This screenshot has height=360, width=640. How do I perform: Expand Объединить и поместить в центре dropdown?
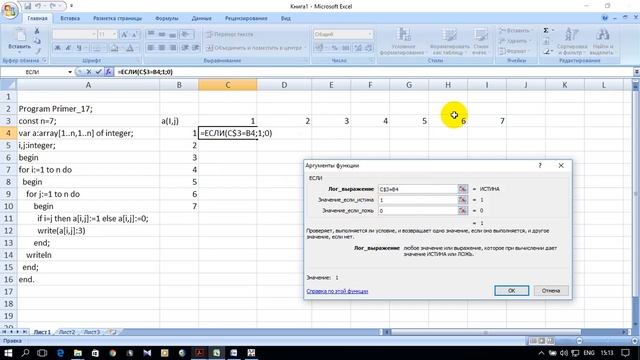305,48
